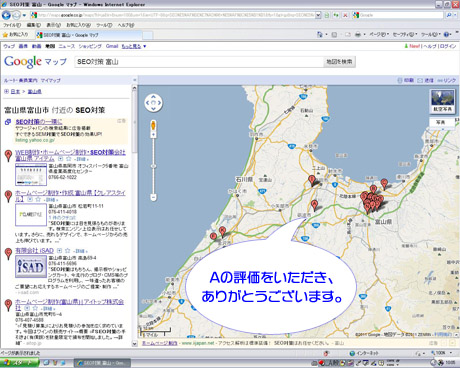Image resolution: width=460 pixels, height=368 pixels.
Task: Click the zoom out minus button
Action: pyautogui.click(x=153, y=197)
